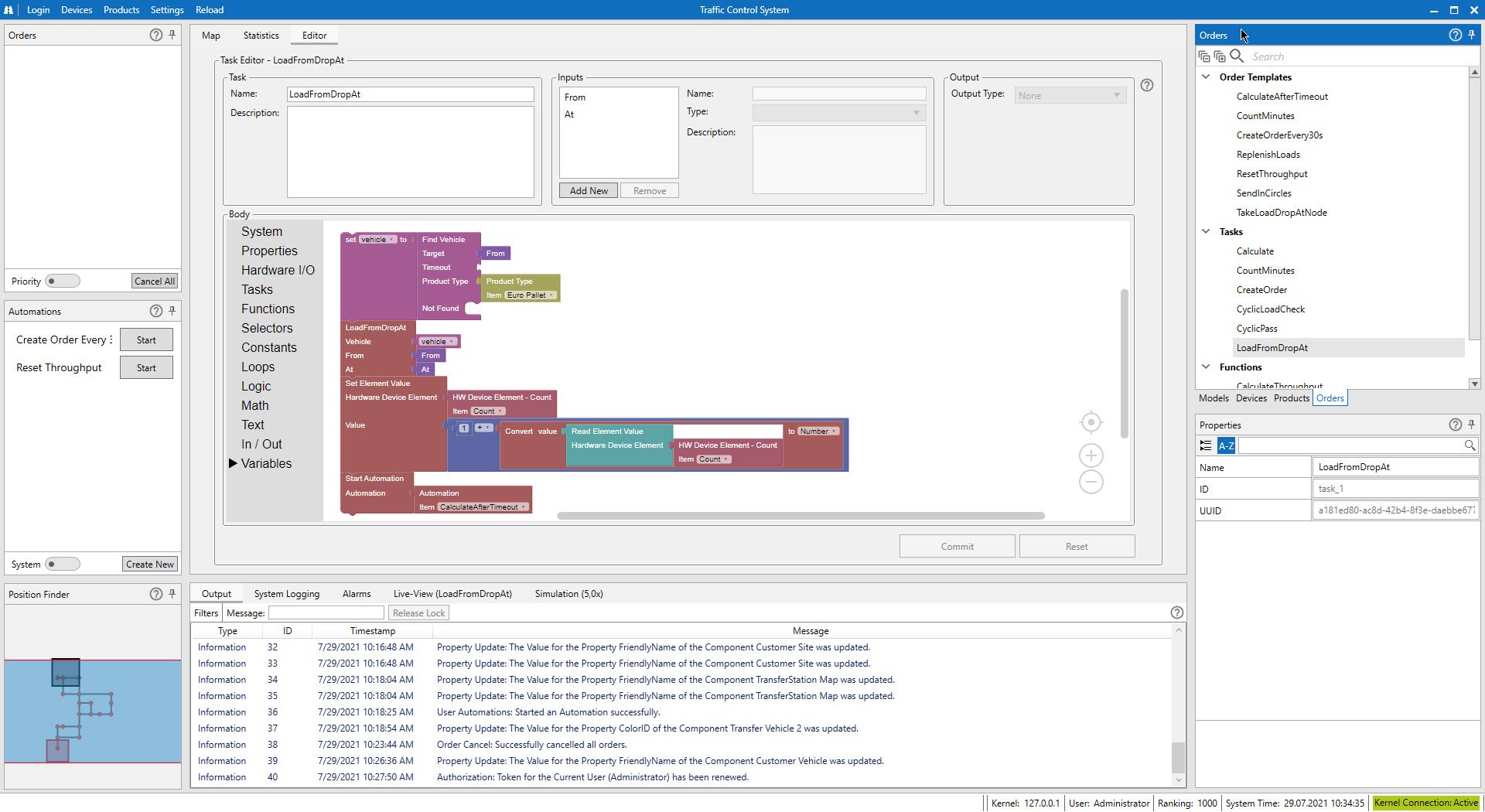Viewport: 1485px width, 812px height.
Task: Click the Message filter input field
Action: pos(326,612)
